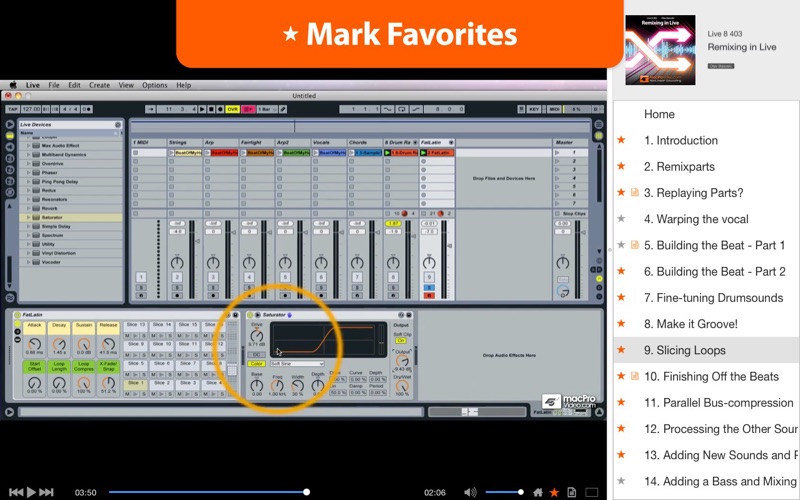
Task: Open the View menu
Action: click(126, 85)
